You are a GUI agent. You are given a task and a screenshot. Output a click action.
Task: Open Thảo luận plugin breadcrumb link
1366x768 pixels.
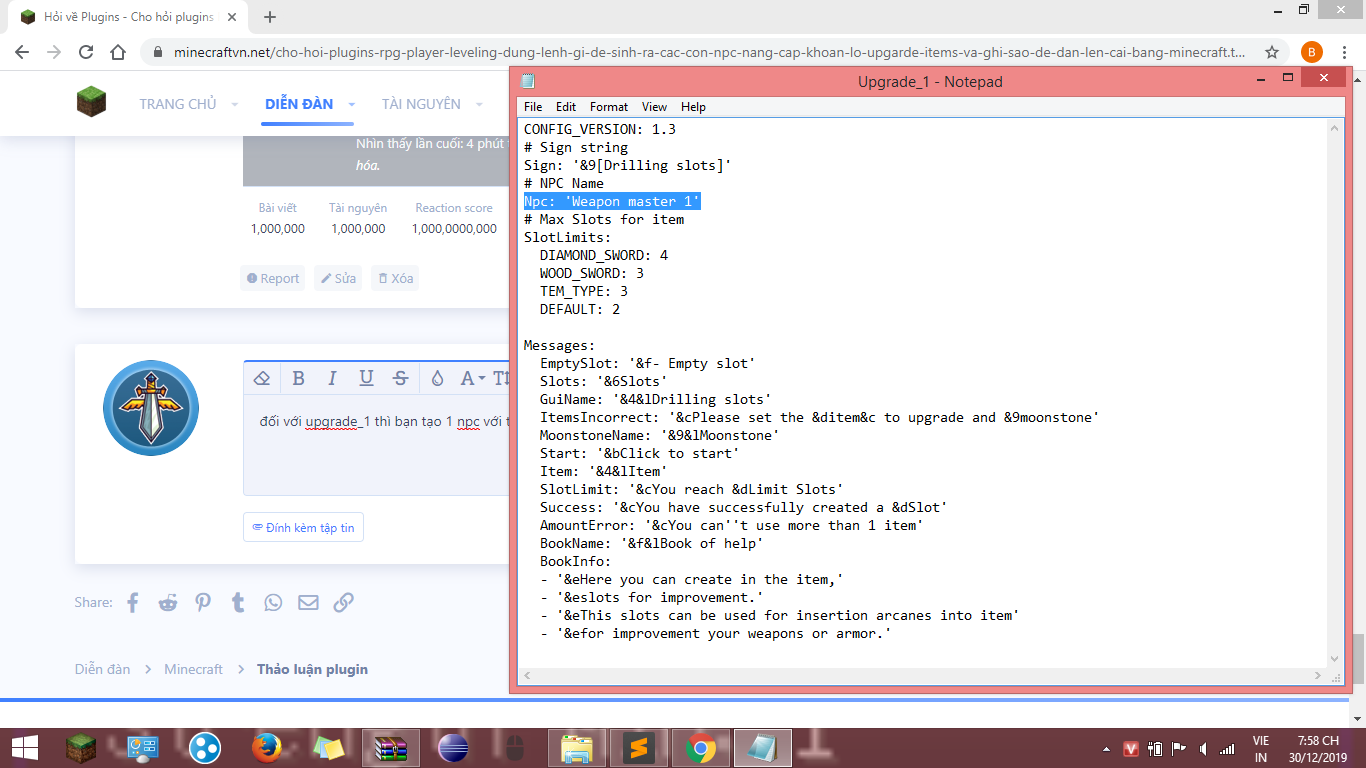coord(312,669)
